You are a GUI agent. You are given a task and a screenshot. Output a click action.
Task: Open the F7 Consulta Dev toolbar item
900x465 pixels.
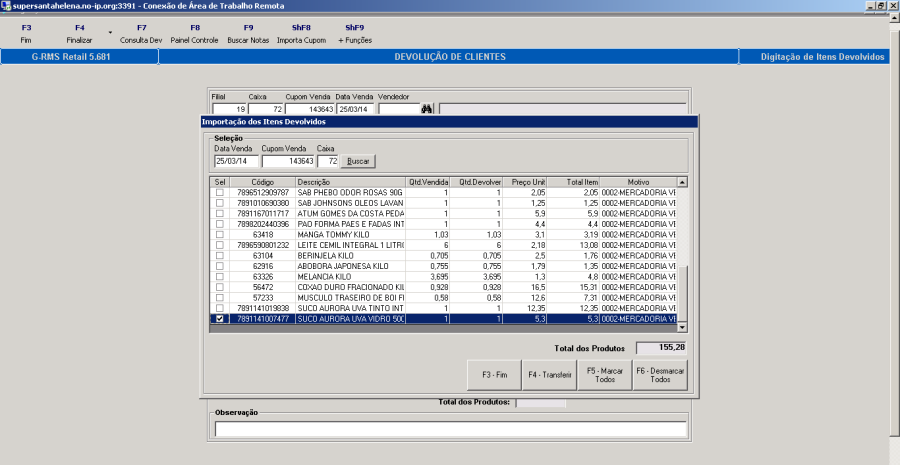(x=141, y=33)
